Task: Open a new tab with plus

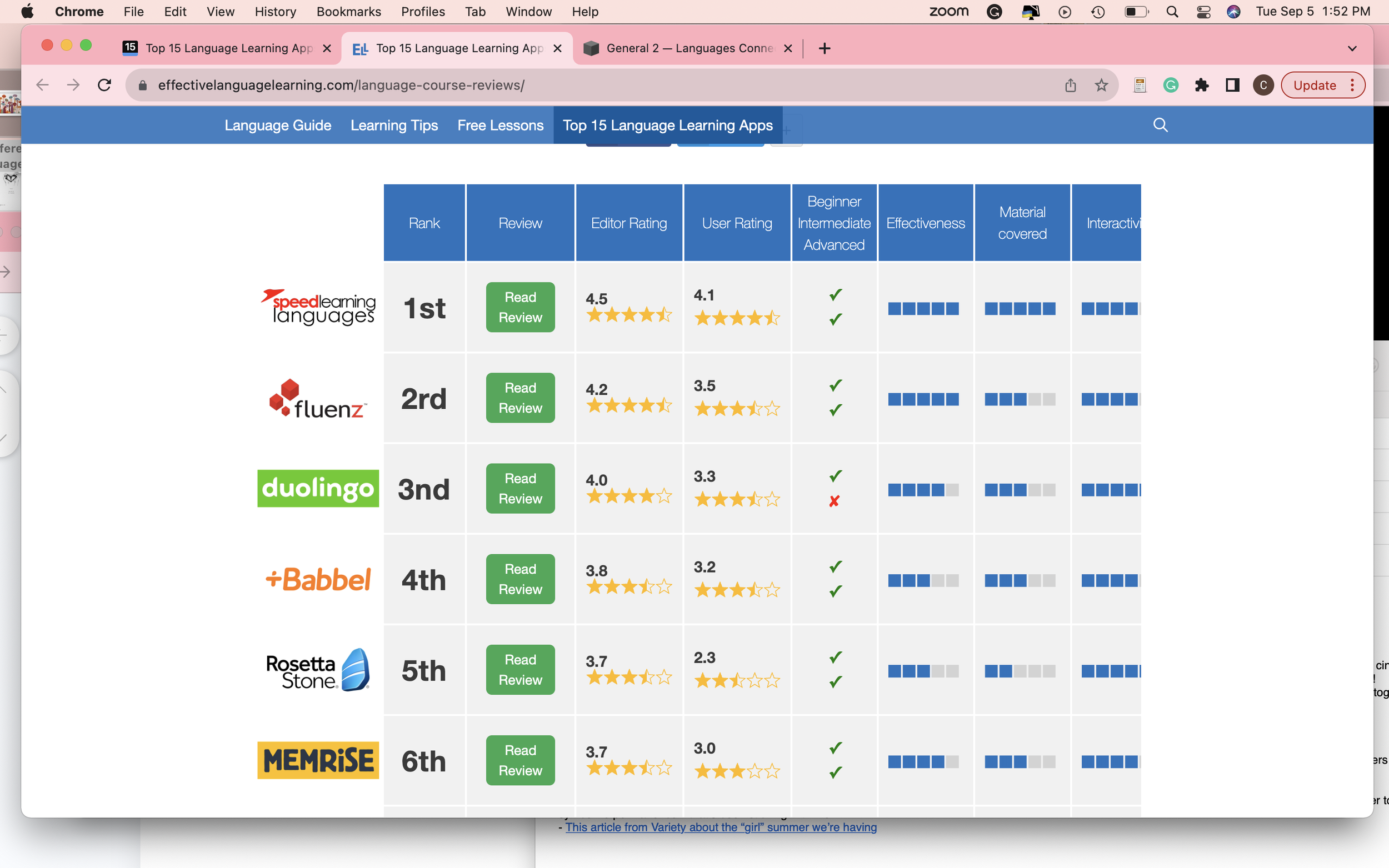Action: click(825, 48)
